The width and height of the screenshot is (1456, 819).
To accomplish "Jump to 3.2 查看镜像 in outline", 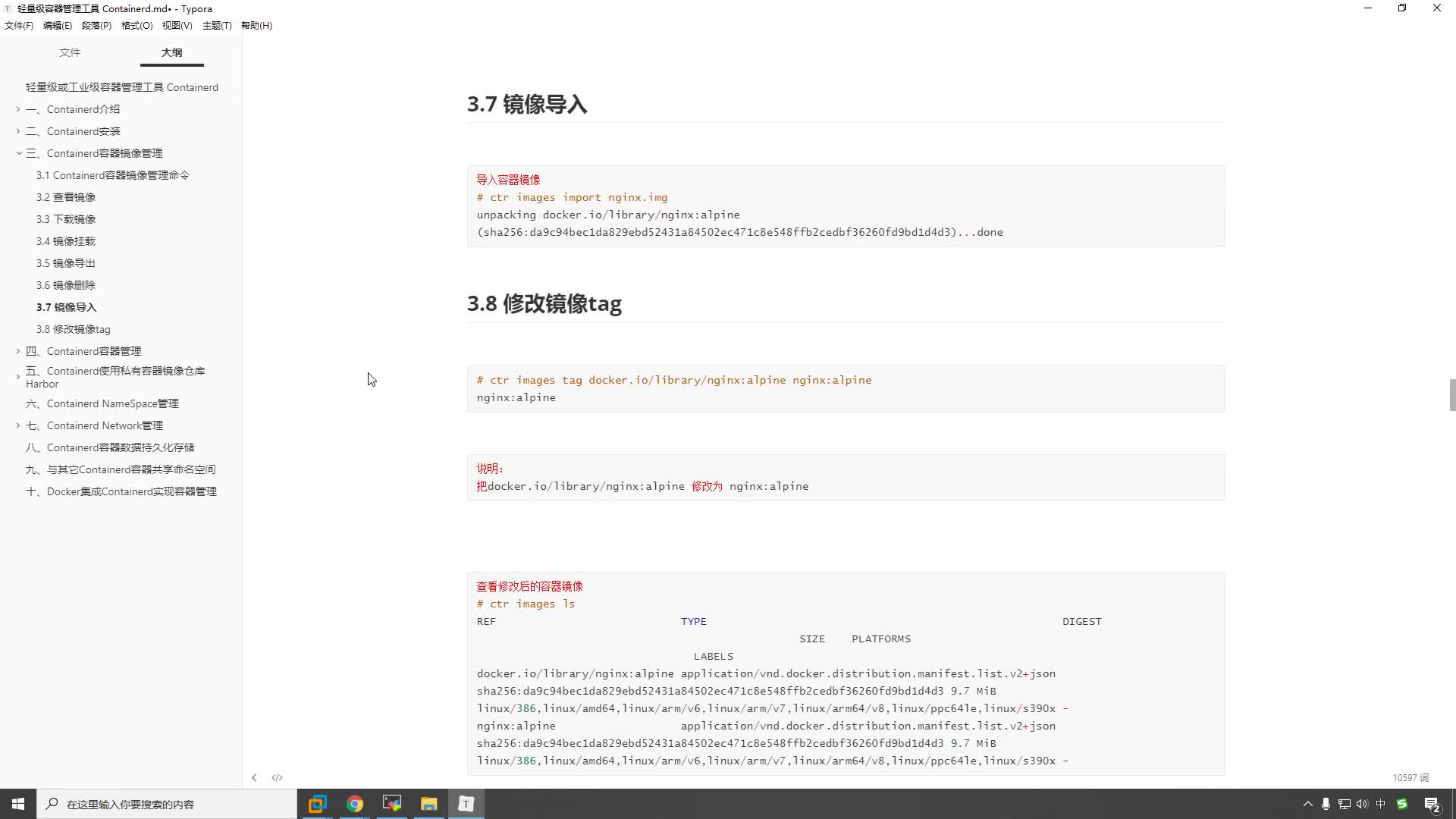I will tap(66, 197).
